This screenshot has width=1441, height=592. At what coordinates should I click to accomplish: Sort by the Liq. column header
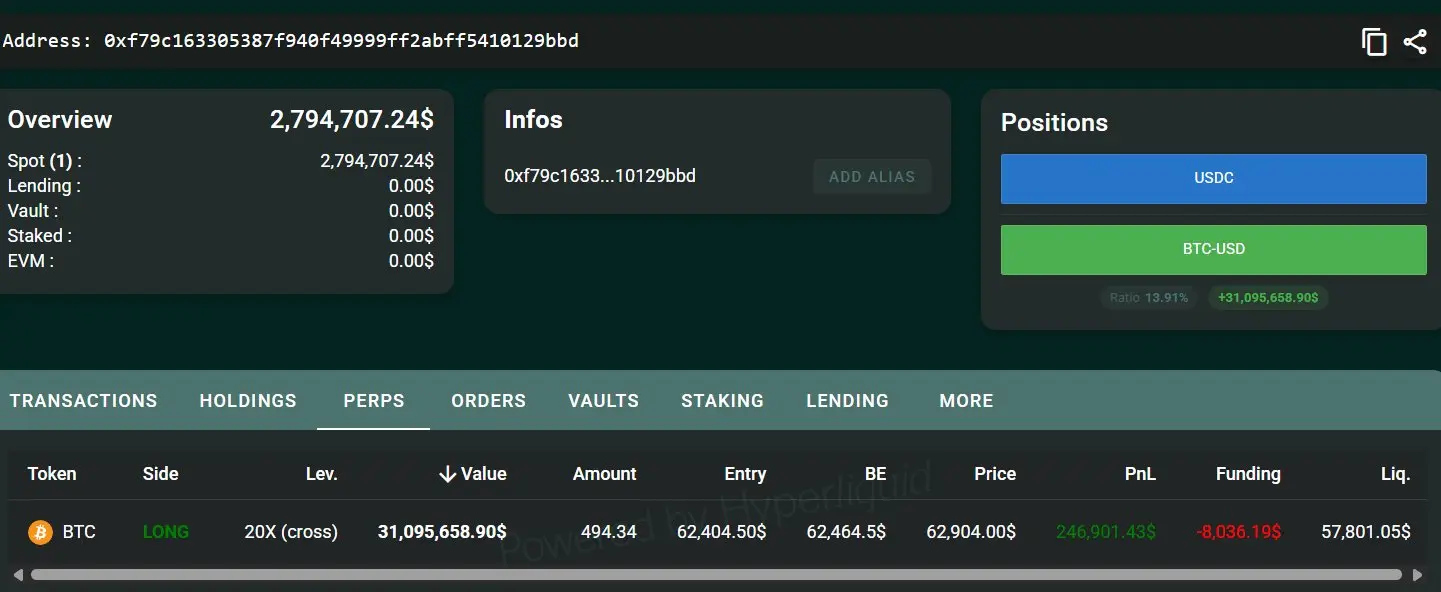[1395, 474]
